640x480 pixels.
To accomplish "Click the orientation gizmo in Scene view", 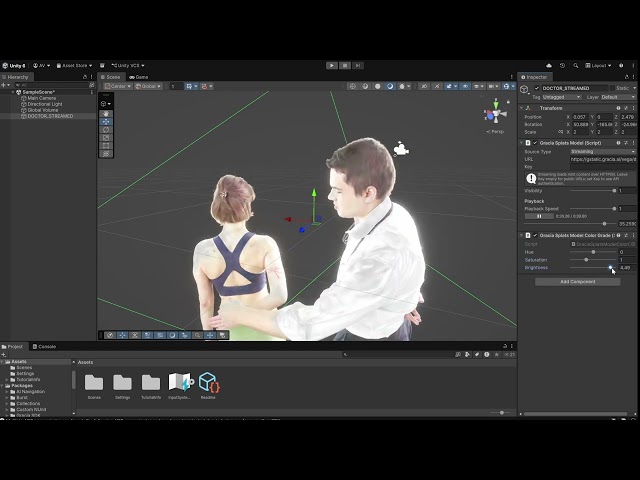I will [495, 113].
